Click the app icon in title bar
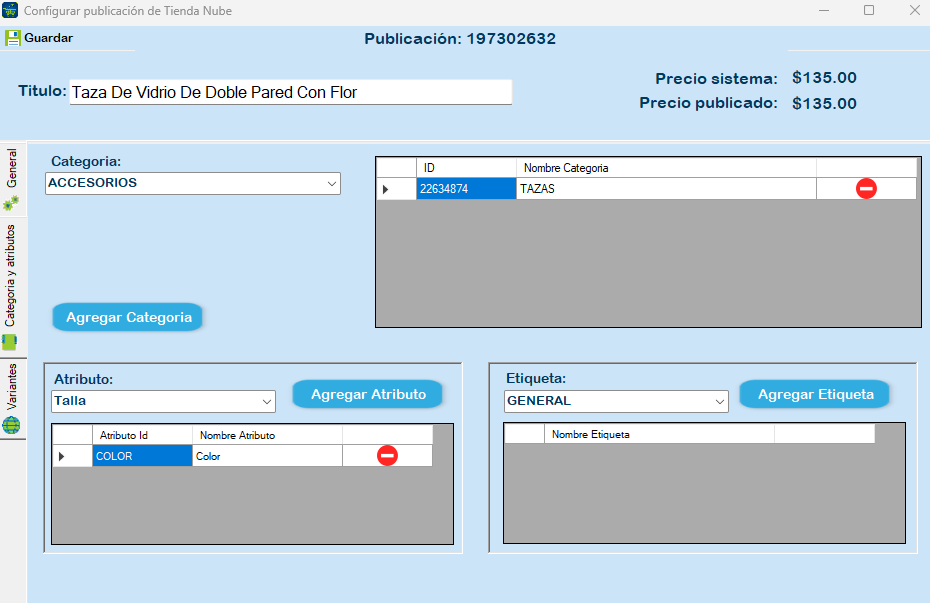 point(11,10)
